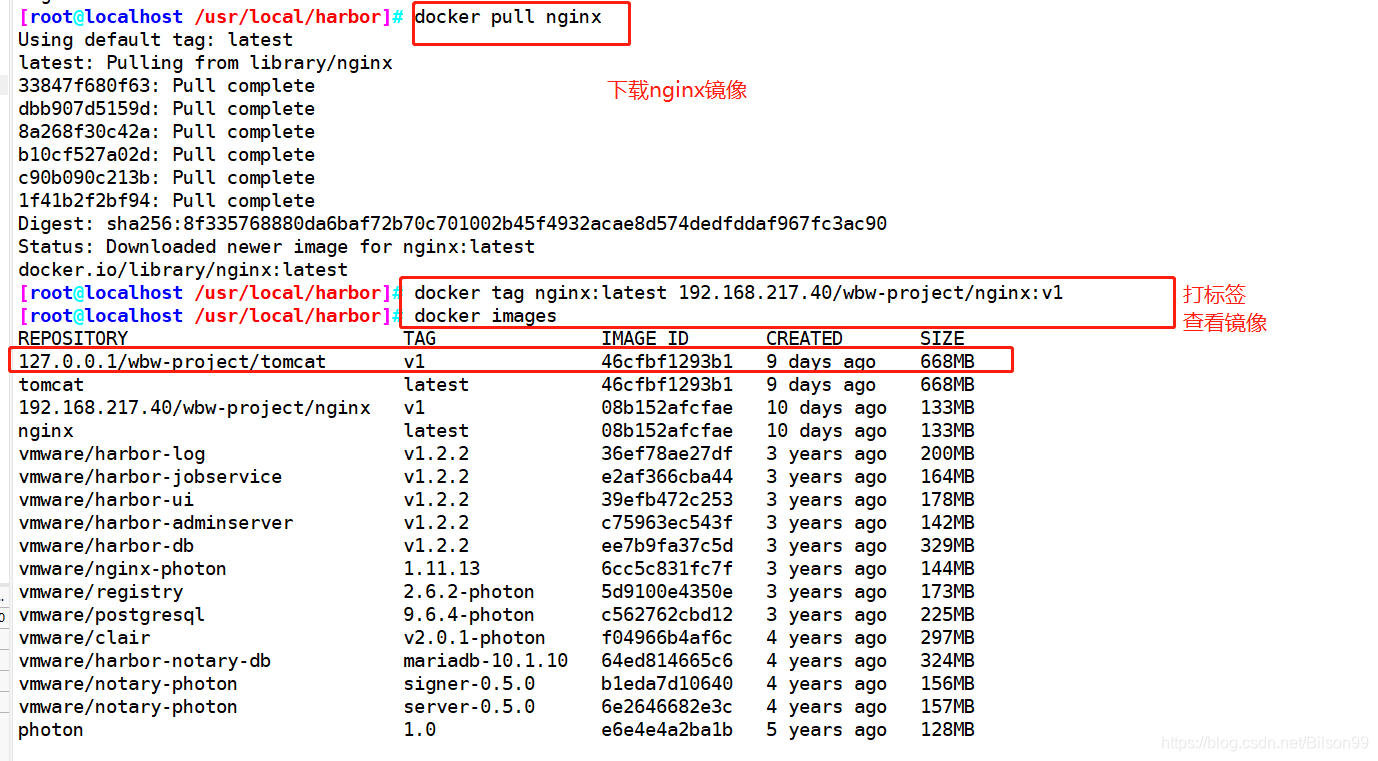Click the IMAGE ID column header
The image size is (1378, 761).
click(x=645, y=339)
